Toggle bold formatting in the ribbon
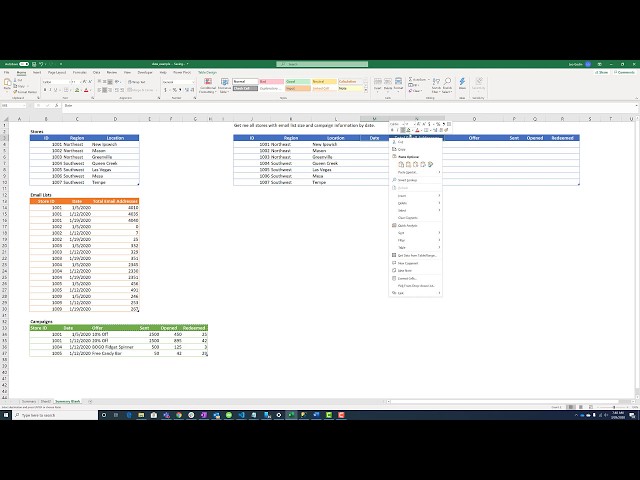640x480 pixels. click(45, 90)
